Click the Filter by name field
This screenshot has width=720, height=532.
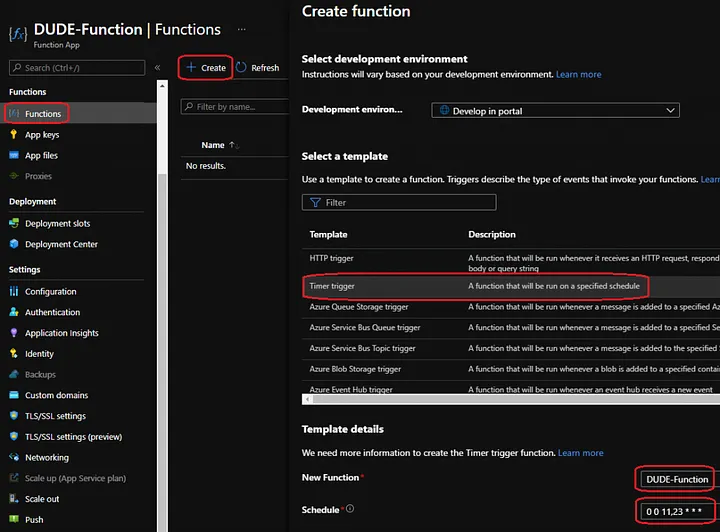pos(236,106)
